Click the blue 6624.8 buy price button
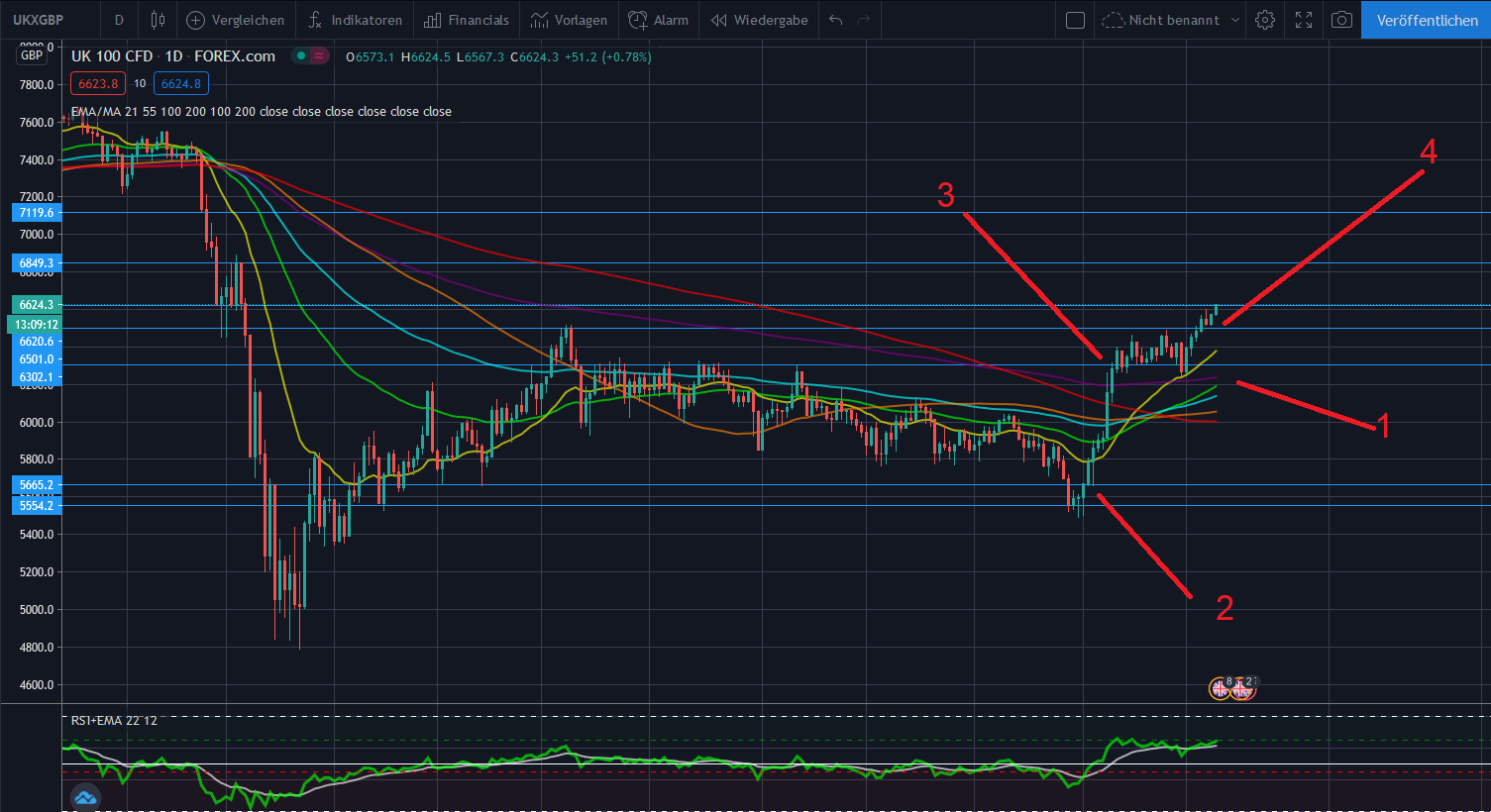Image resolution: width=1491 pixels, height=812 pixels. (x=181, y=84)
